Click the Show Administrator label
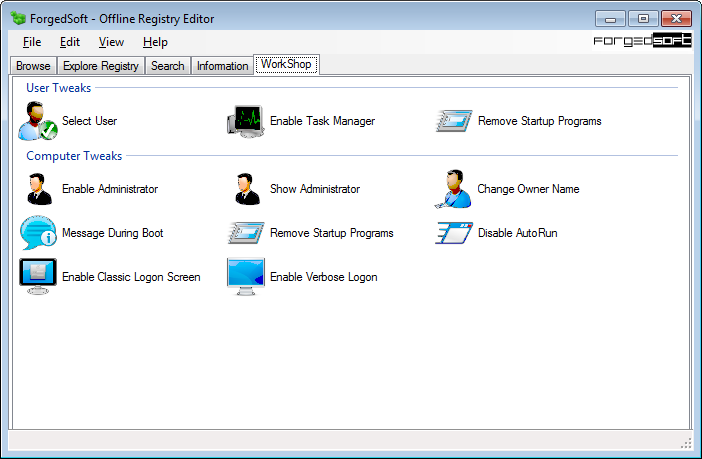This screenshot has width=702, height=459. point(315,189)
